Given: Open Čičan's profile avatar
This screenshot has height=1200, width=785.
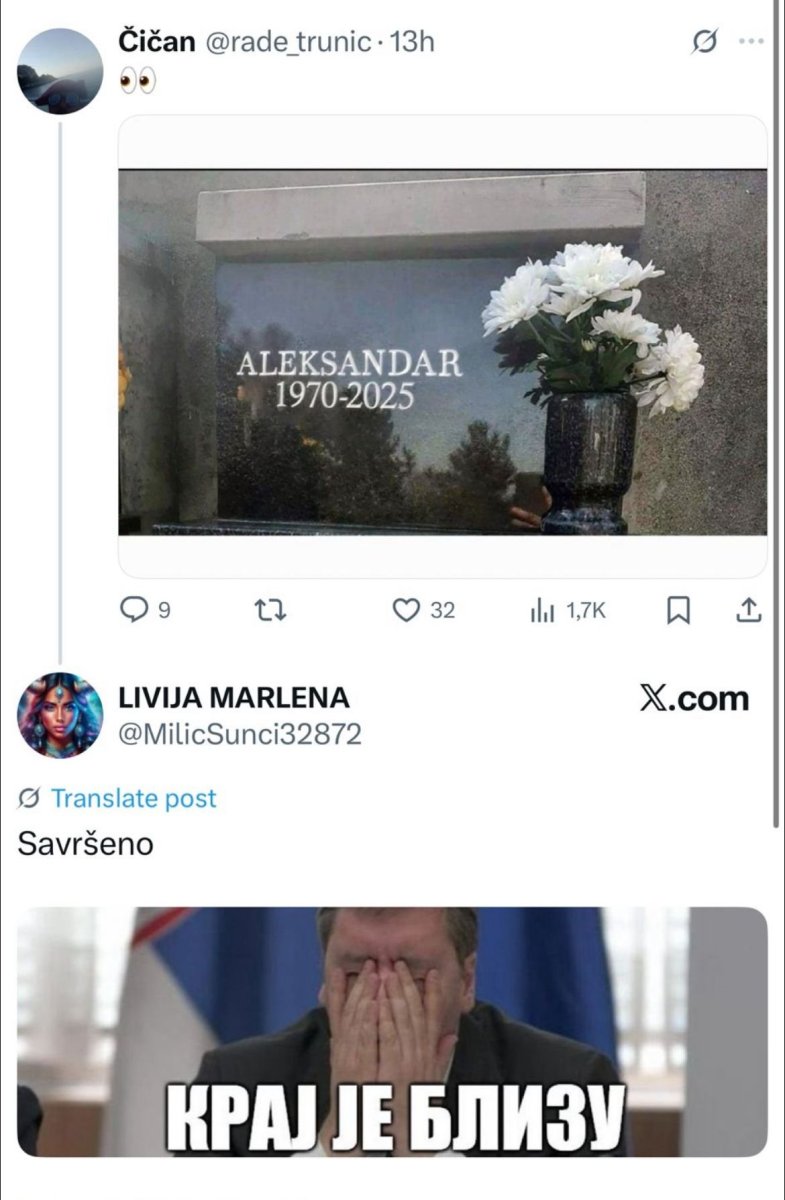Looking at the screenshot, I should point(59,70).
